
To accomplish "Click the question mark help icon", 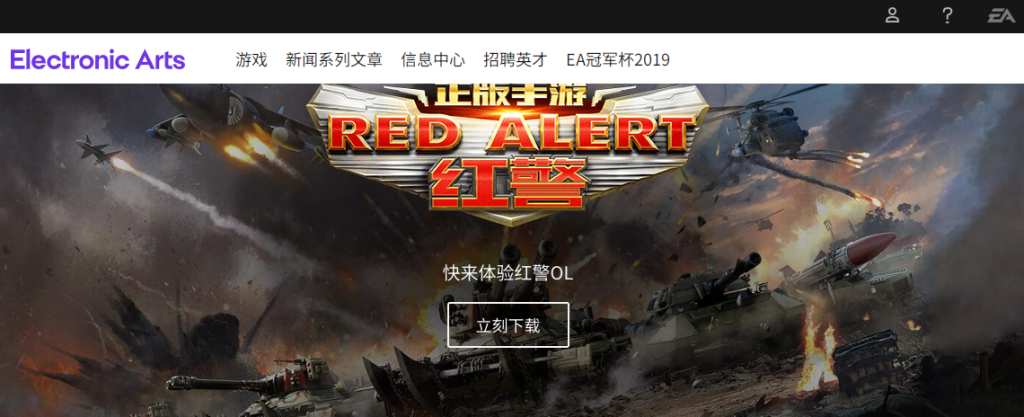I will [x=948, y=16].
